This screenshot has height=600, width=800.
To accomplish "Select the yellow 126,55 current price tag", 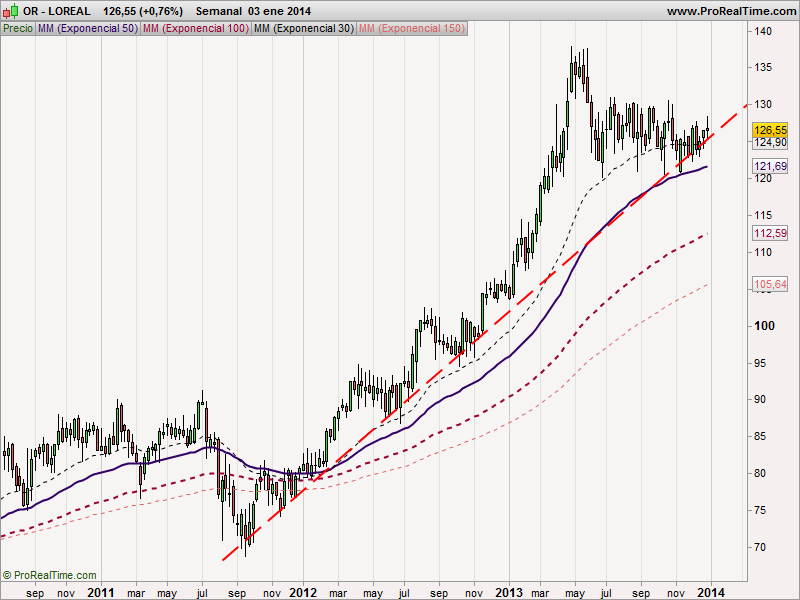I will tap(770, 130).
